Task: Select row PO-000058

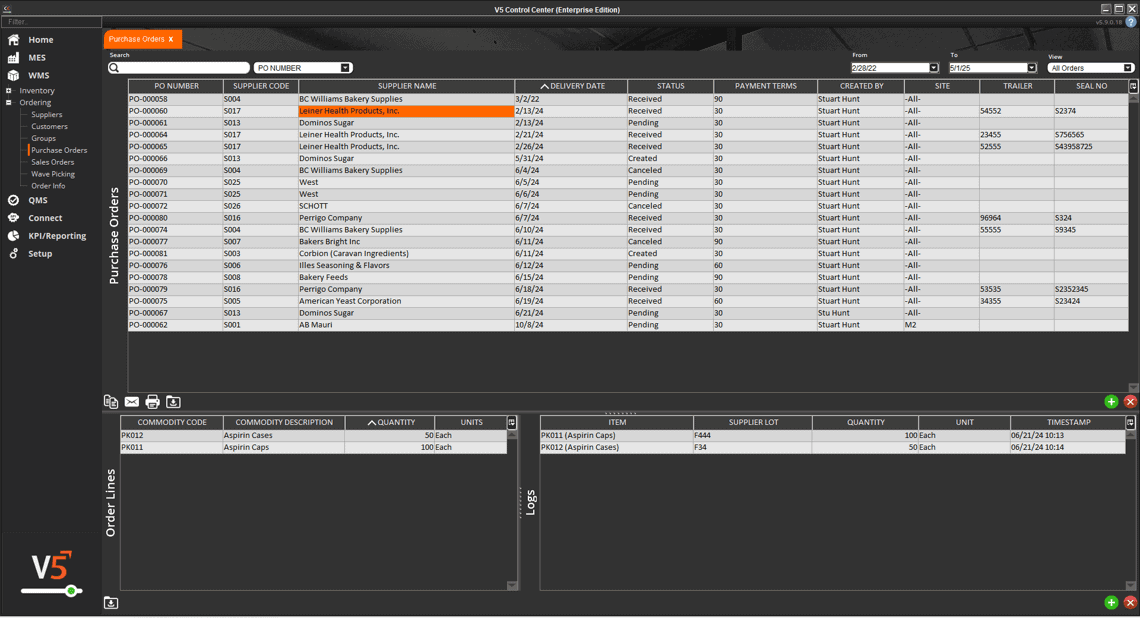Action: (x=627, y=99)
